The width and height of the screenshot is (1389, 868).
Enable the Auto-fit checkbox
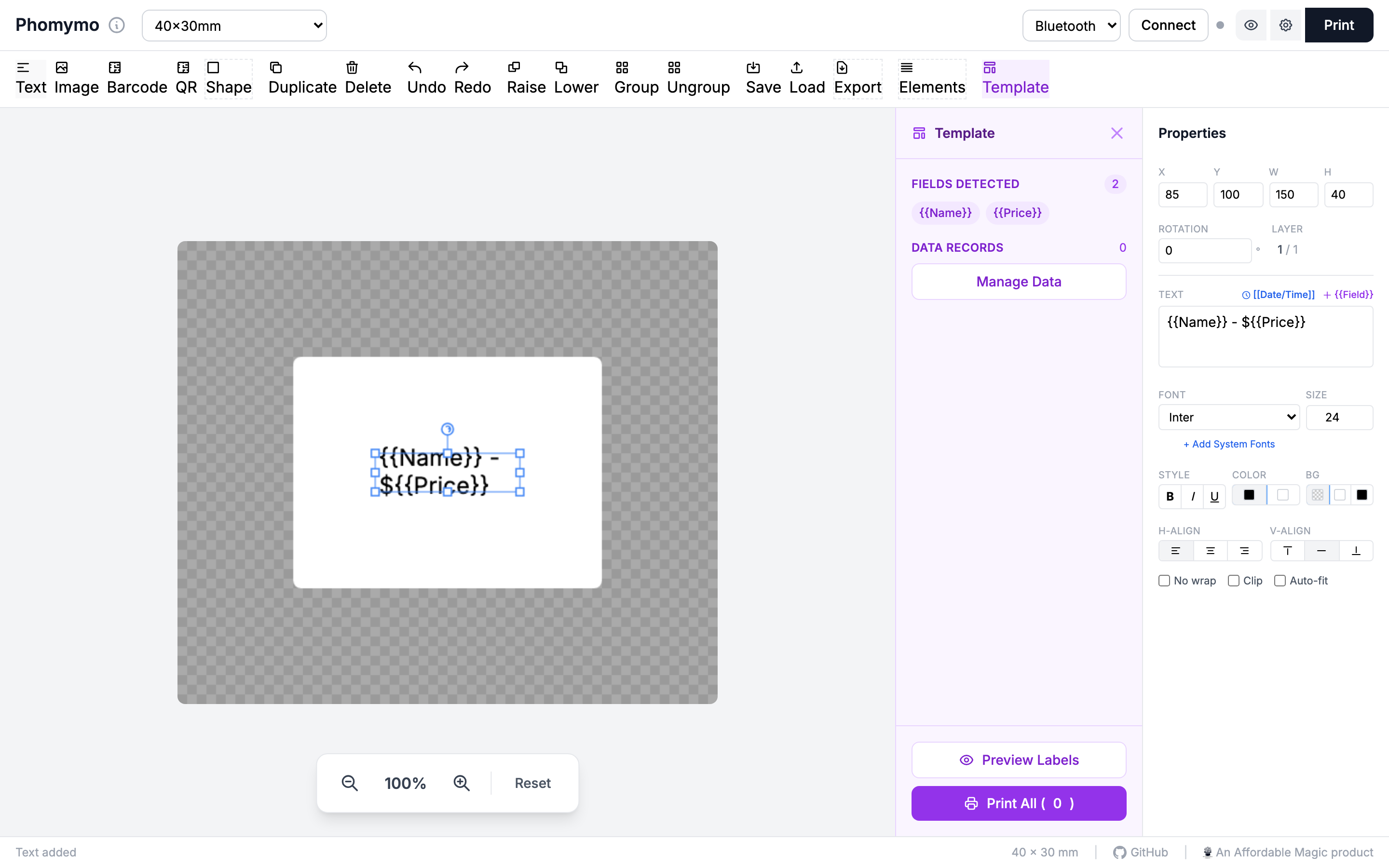1280,581
